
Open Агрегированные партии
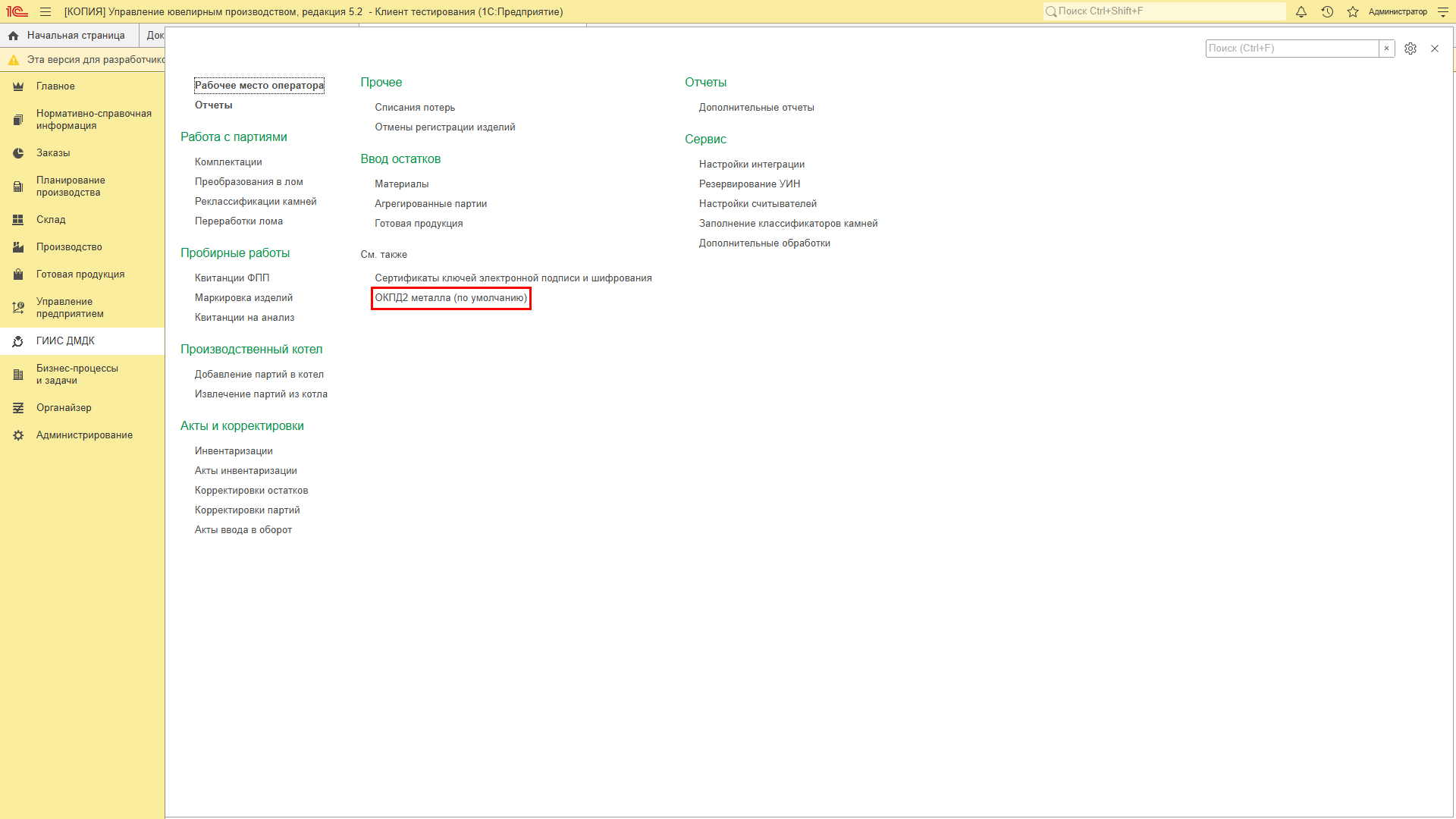(431, 204)
